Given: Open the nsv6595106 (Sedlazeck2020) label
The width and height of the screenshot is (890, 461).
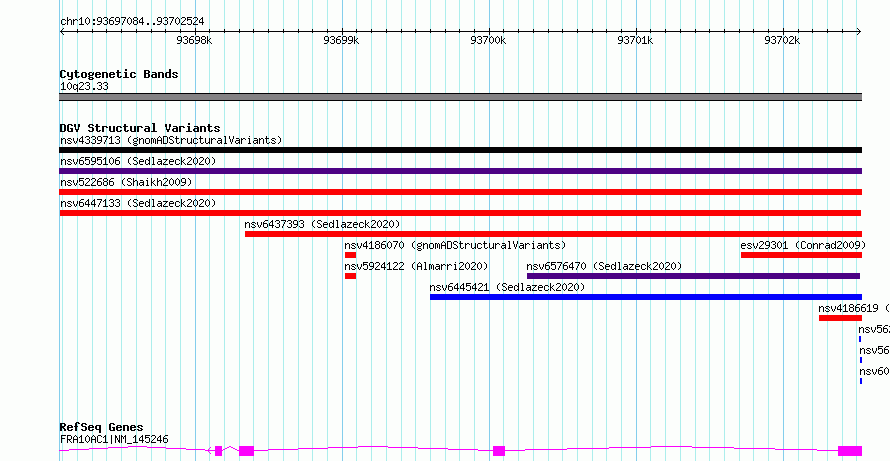Looking at the screenshot, I should coord(138,161).
